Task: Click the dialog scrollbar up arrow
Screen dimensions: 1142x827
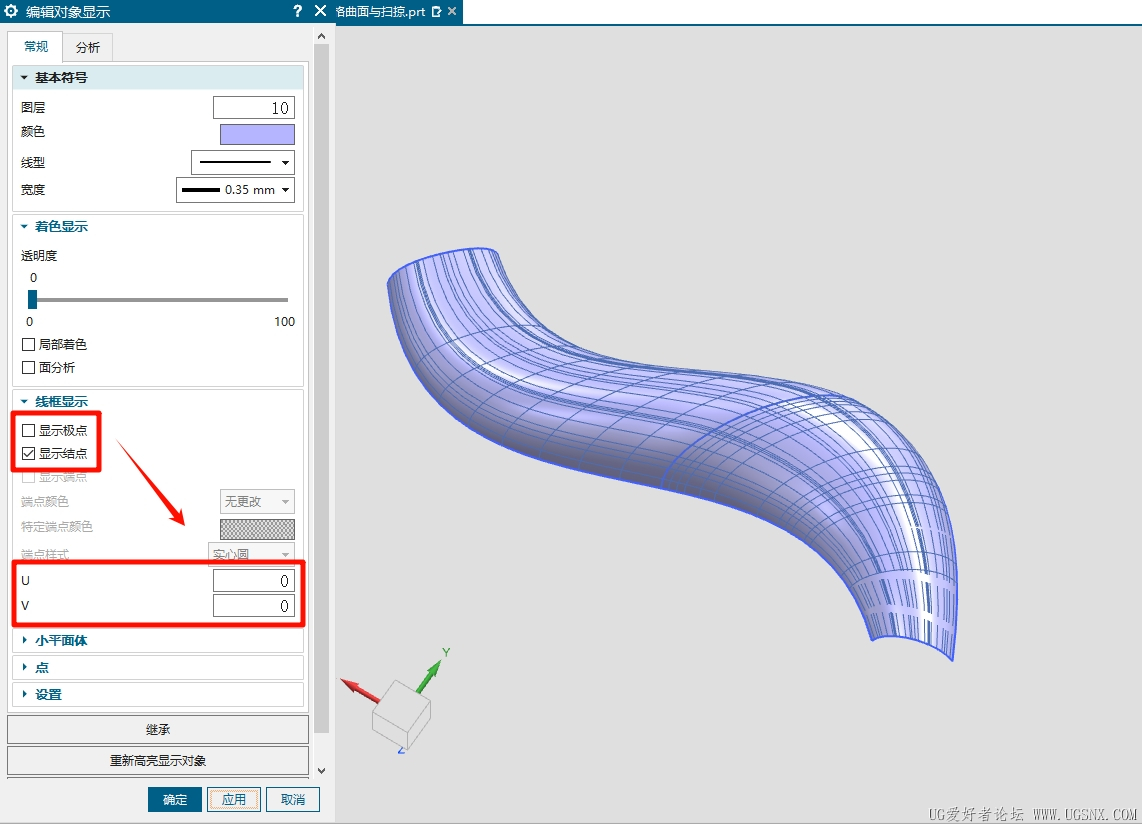Action: (x=321, y=36)
